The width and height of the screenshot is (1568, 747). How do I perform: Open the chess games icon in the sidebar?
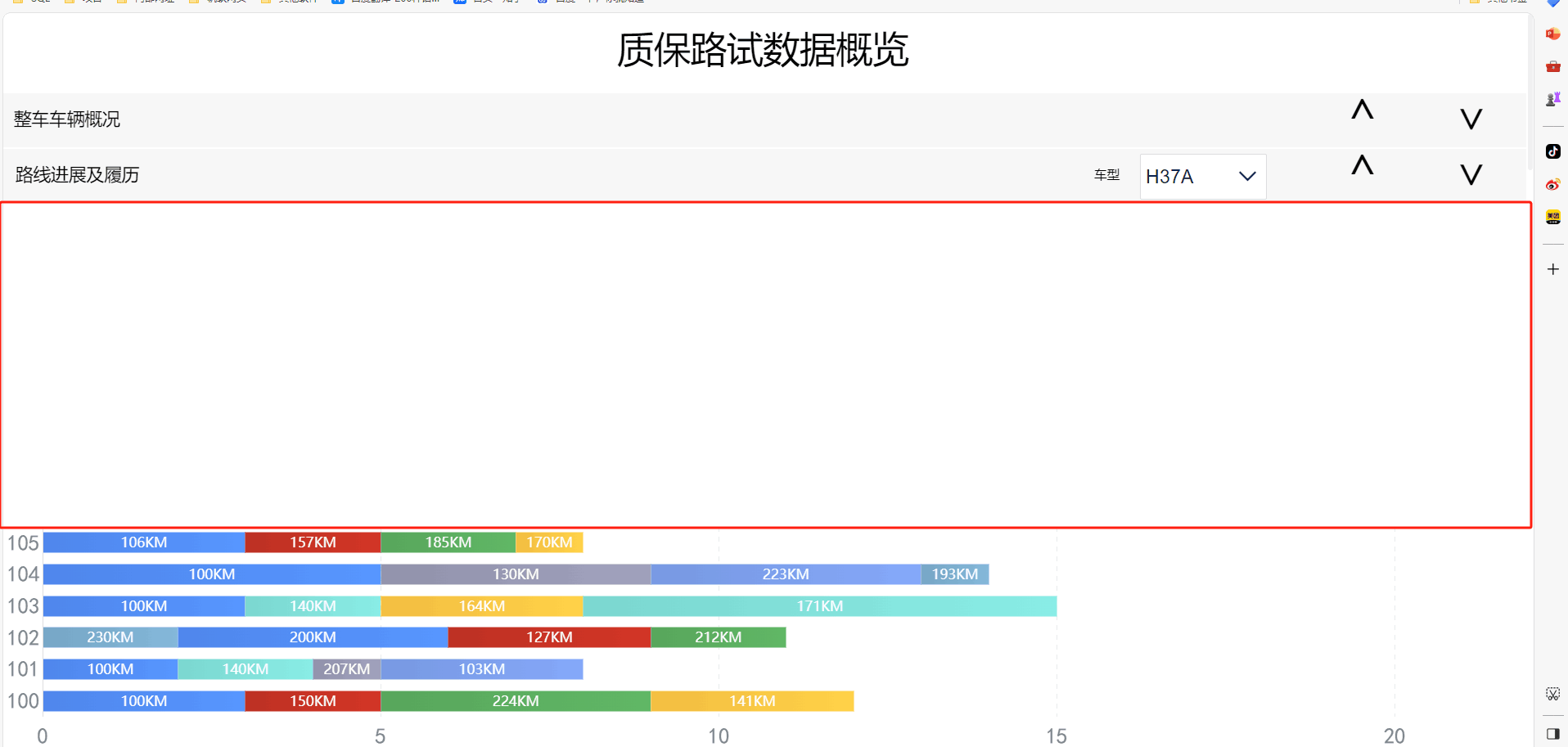pyautogui.click(x=1552, y=99)
